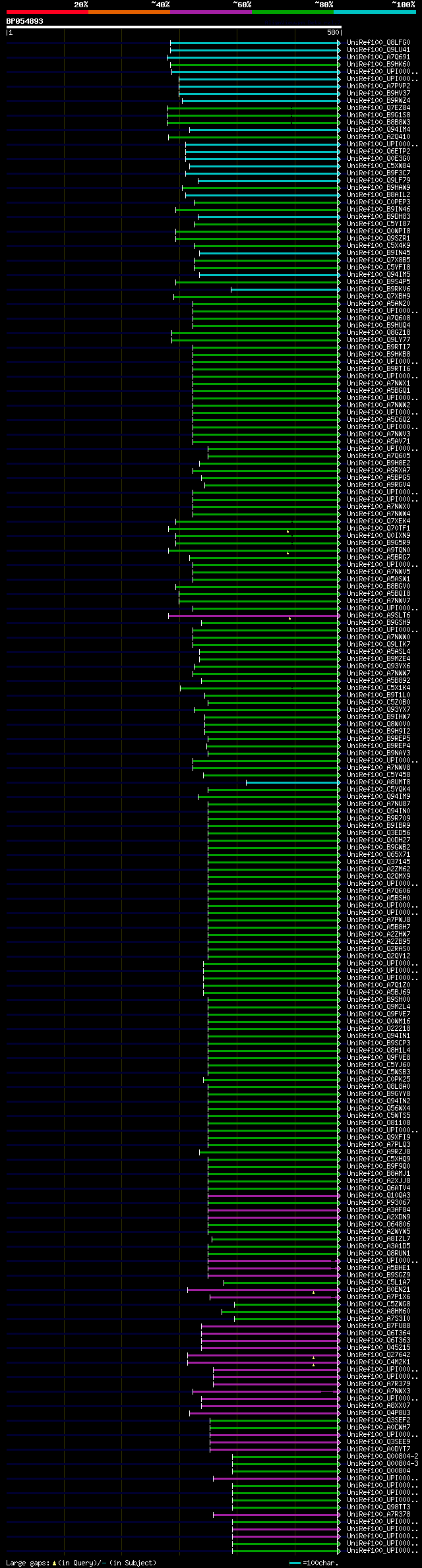
Task: Select the label UniRef100_Q9FVE8
Action: [378, 1058]
